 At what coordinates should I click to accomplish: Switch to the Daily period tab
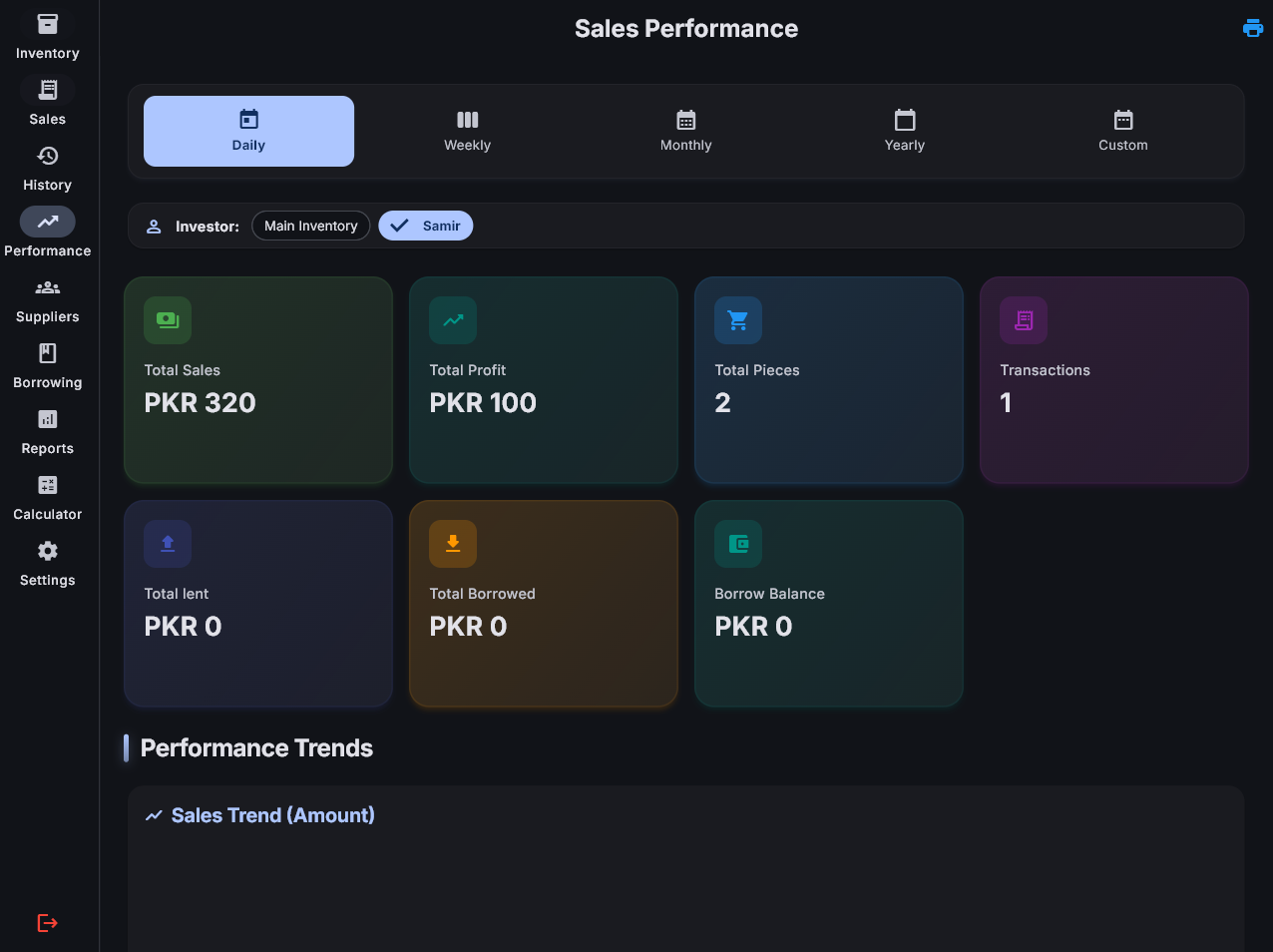[x=248, y=131]
